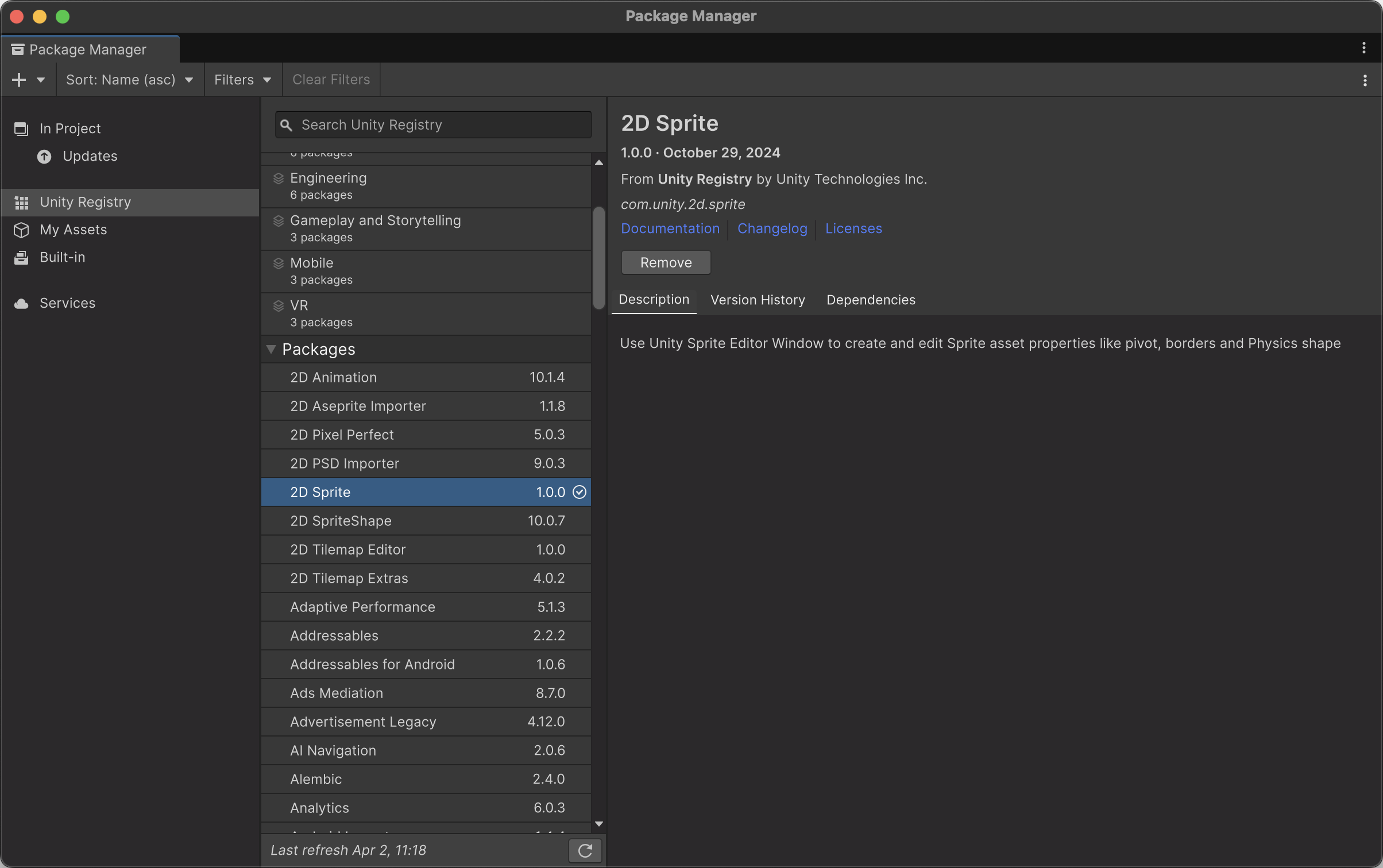Select Addressables for Android package
The width and height of the screenshot is (1383, 868).
426,664
